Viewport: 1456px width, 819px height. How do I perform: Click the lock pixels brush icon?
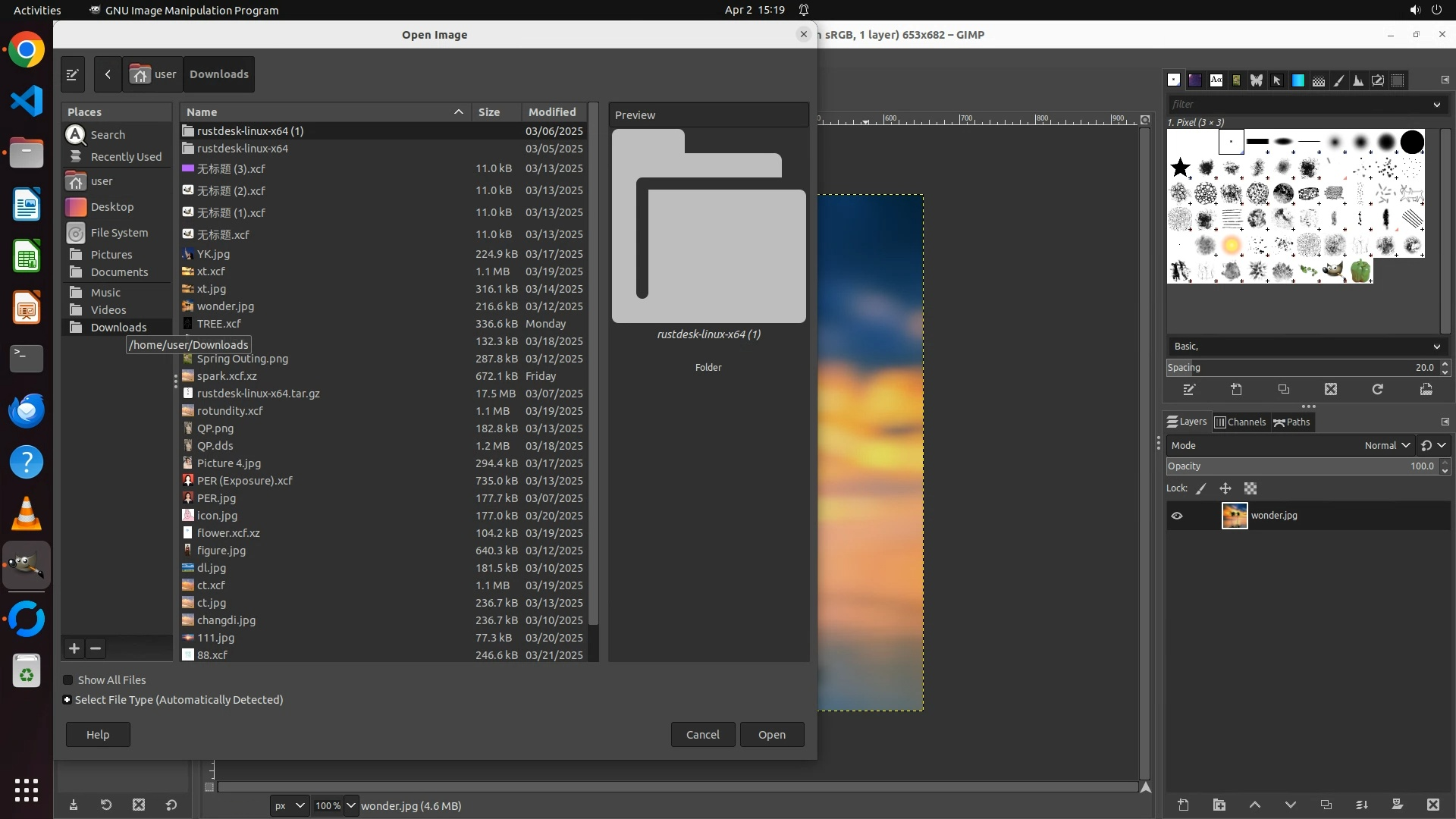coord(1201,489)
